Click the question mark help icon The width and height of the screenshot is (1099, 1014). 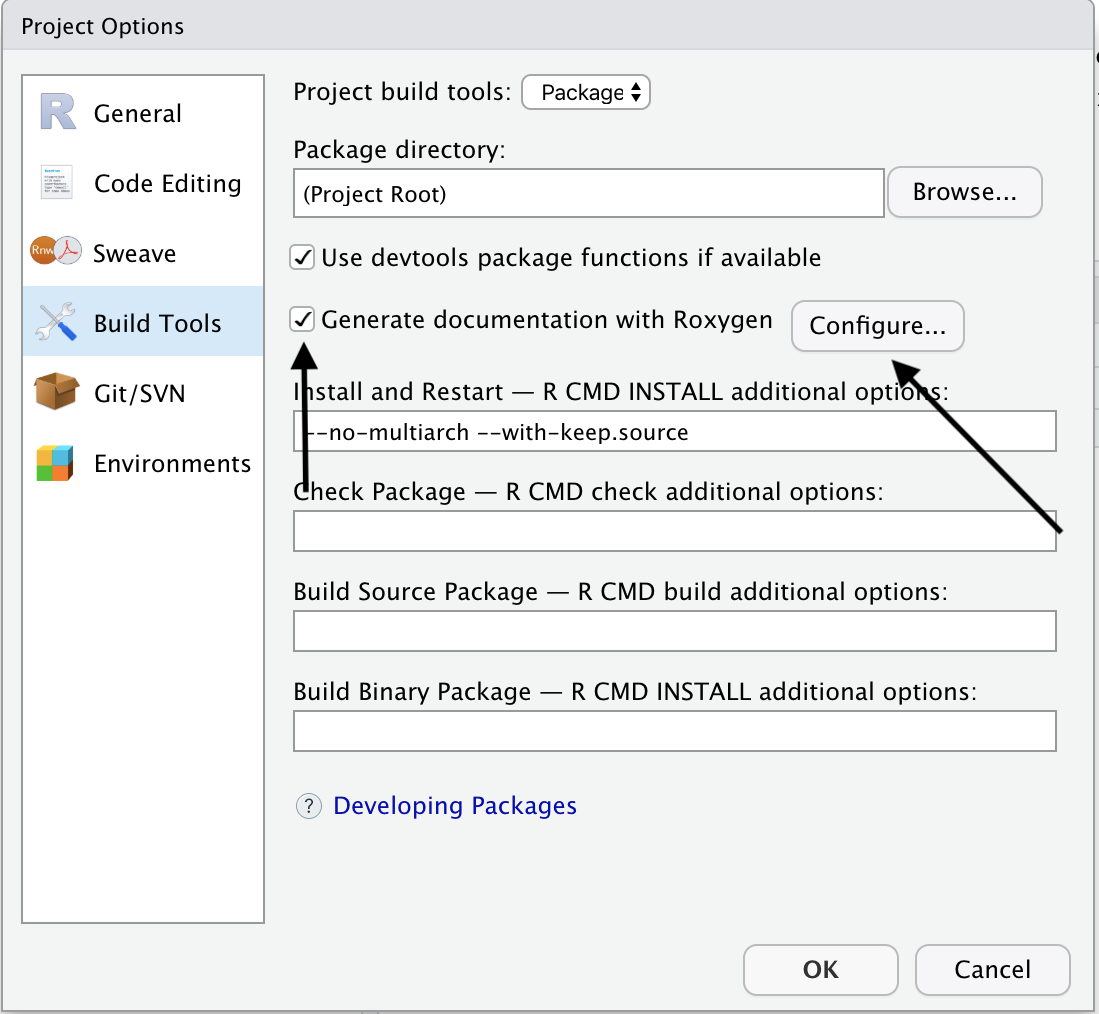[309, 806]
